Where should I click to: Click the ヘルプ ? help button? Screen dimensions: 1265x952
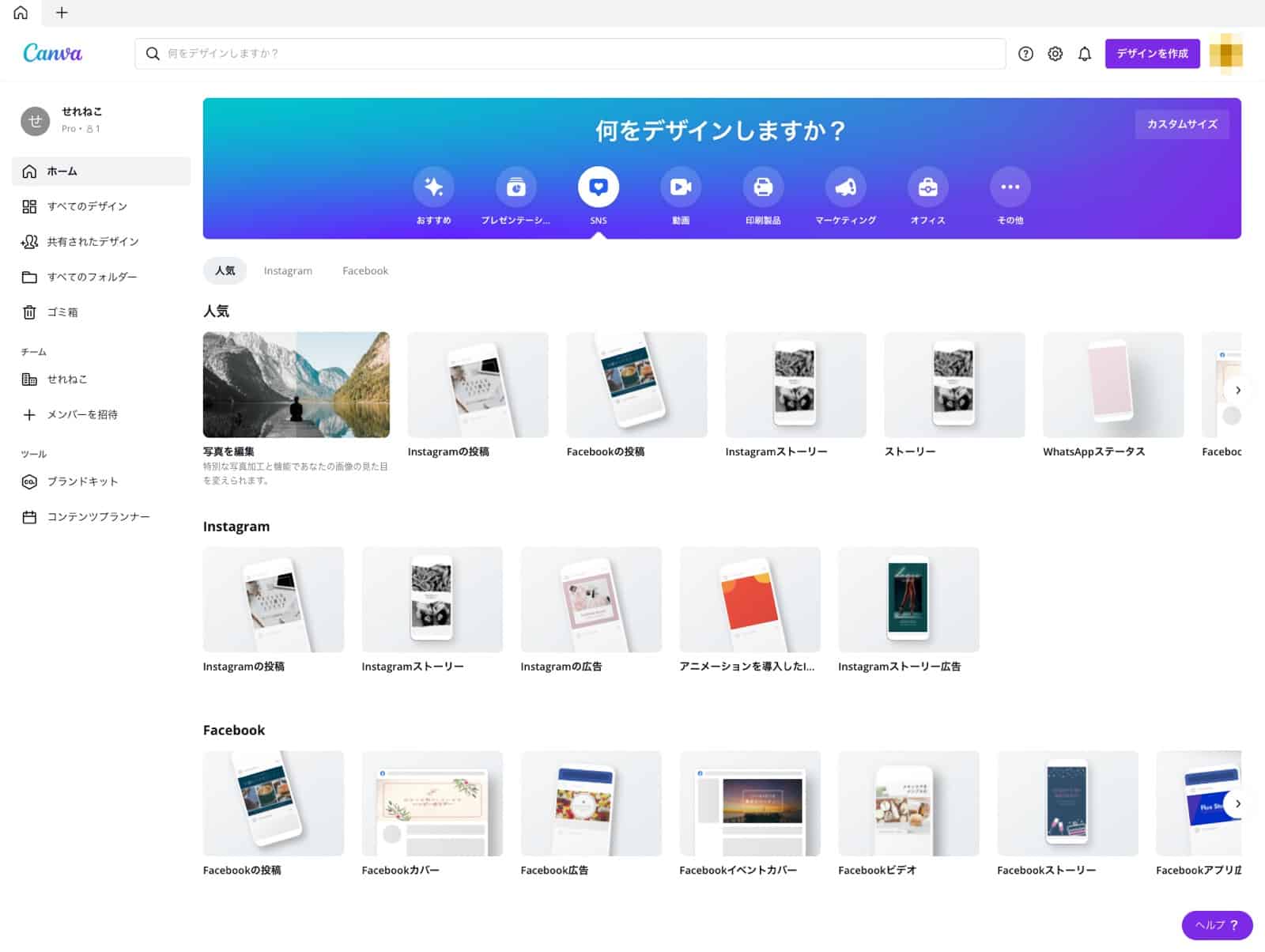(1217, 925)
